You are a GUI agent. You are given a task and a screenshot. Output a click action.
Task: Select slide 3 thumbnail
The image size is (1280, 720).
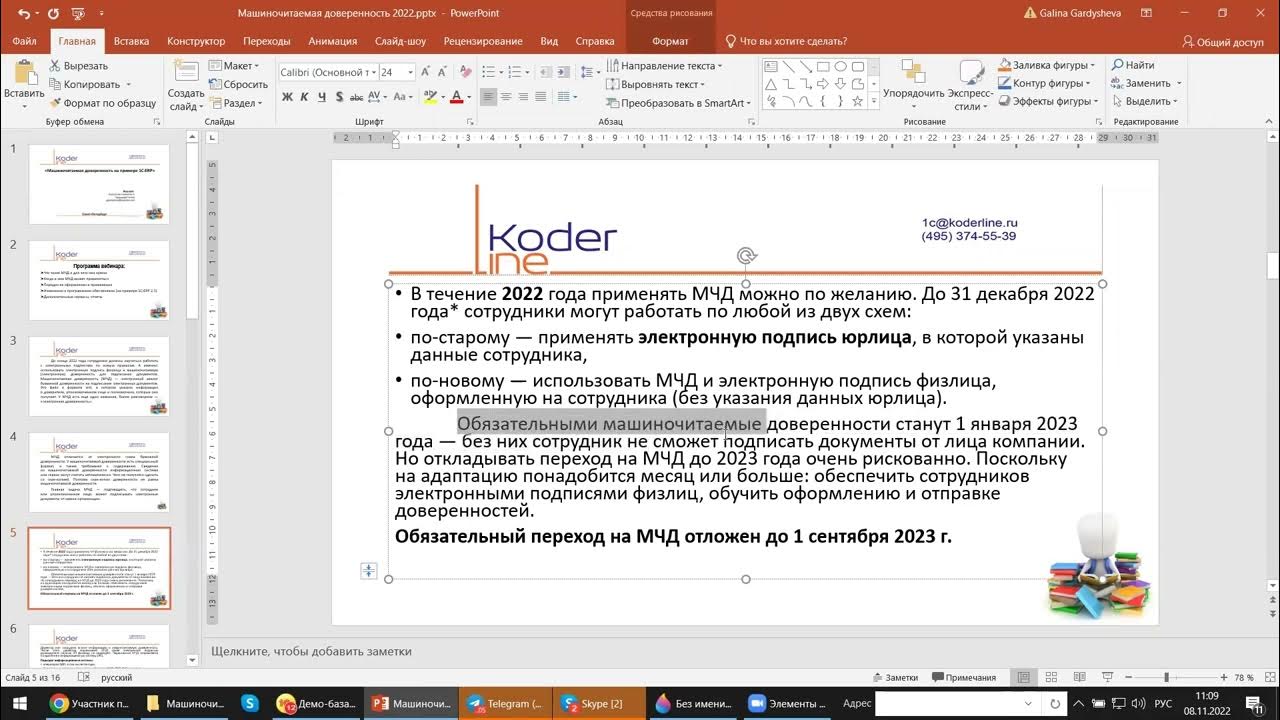pyautogui.click(x=99, y=377)
